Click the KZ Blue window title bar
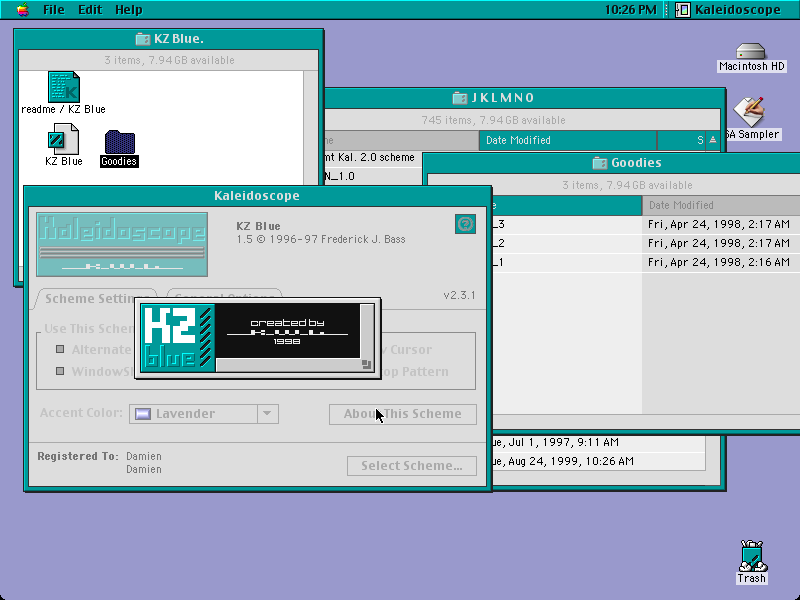The width and height of the screenshot is (800, 600). tap(169, 39)
